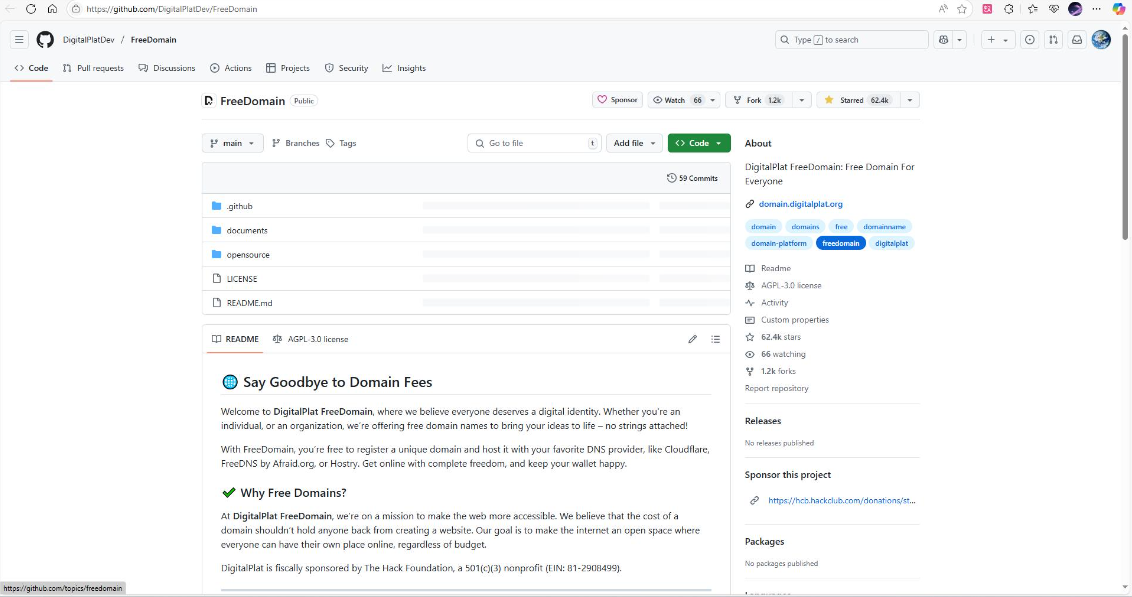The width and height of the screenshot is (1132, 597).
Task: Reload the page with browser refresh icon
Action: tap(30, 9)
